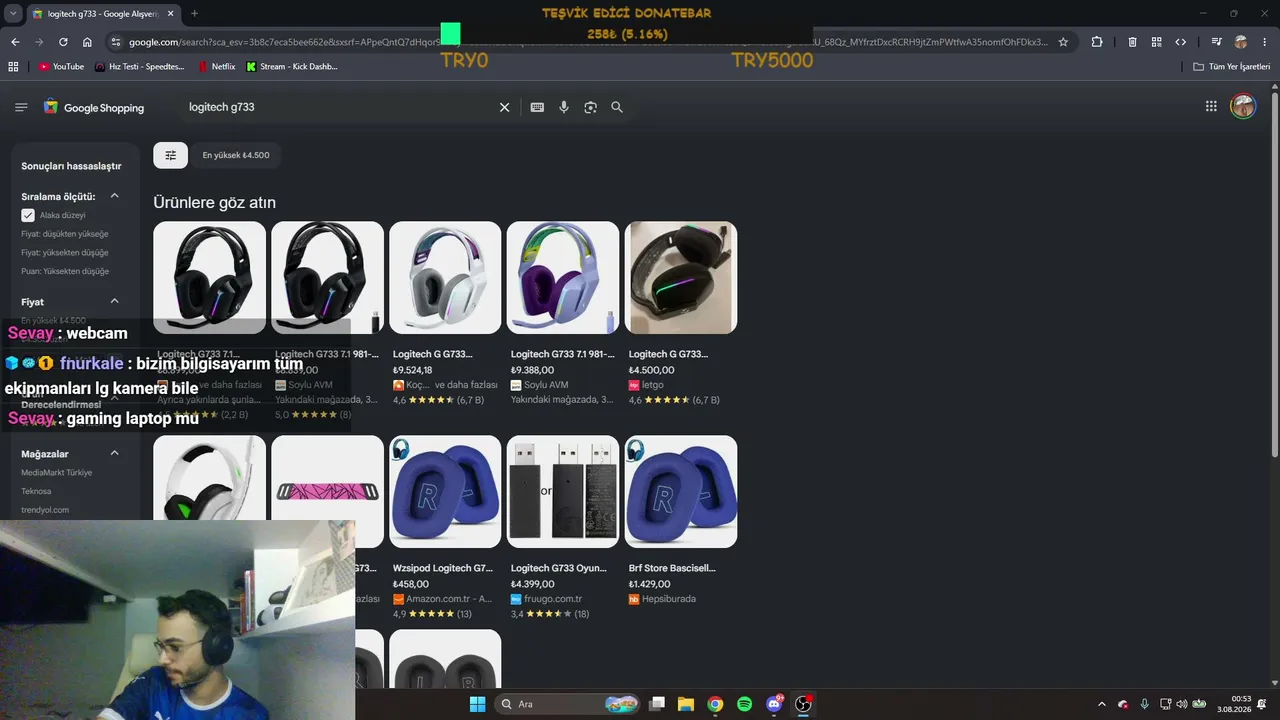Toggle the Alaka düzeyi checkbox
The image size is (1280, 720).
(28, 215)
